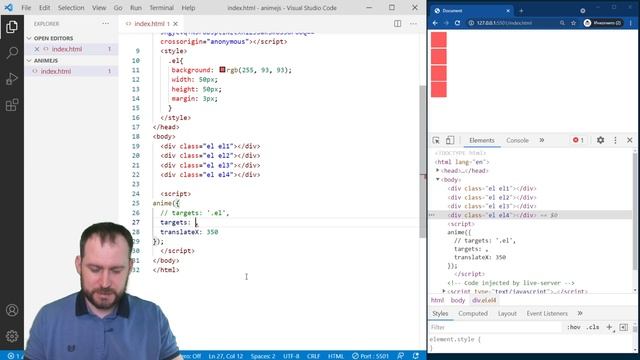Select index.html under ANIMEJS folder
Screen dimensions: 640x360
pos(56,71)
